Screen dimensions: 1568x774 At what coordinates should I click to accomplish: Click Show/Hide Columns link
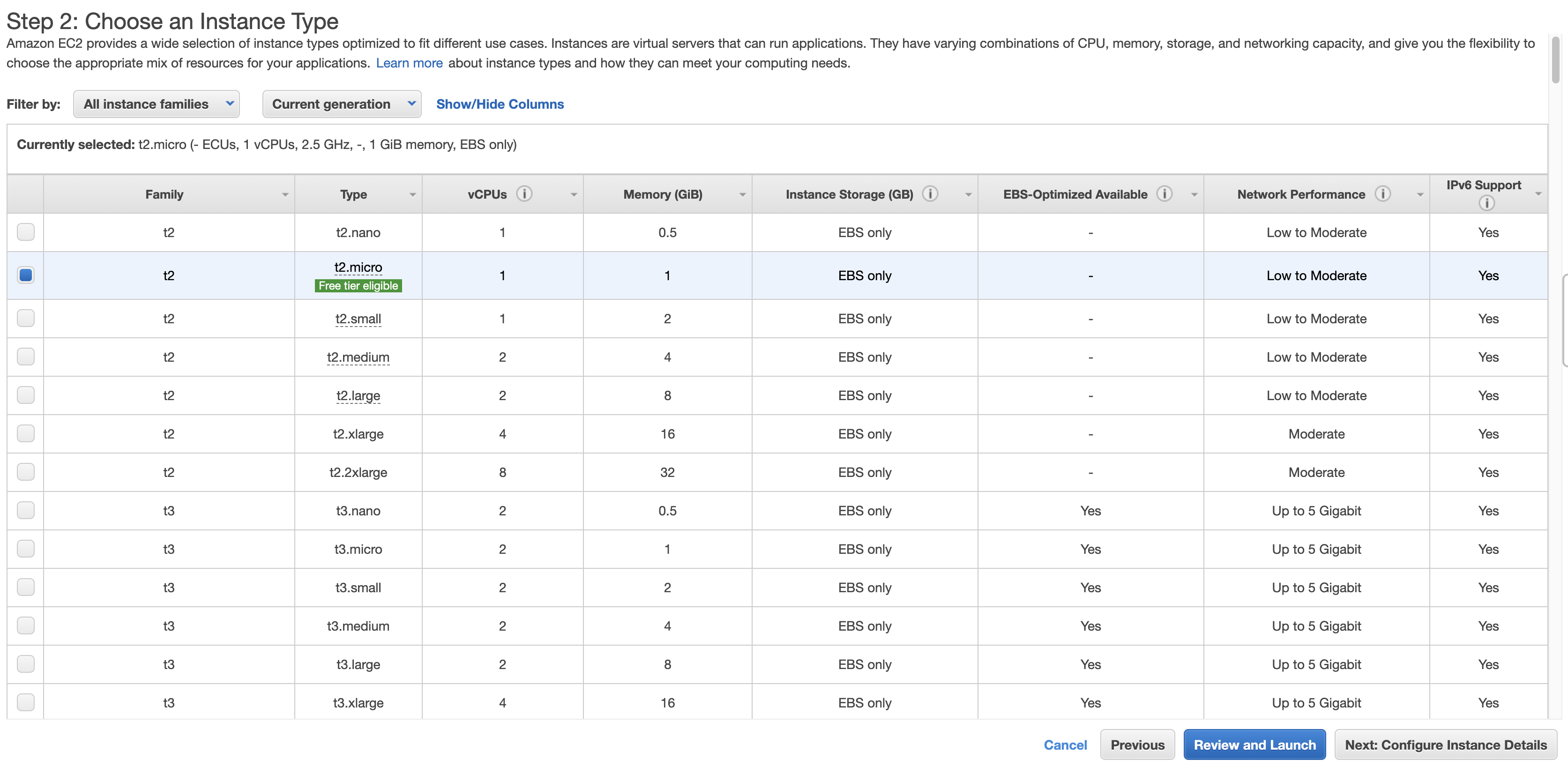click(x=500, y=104)
